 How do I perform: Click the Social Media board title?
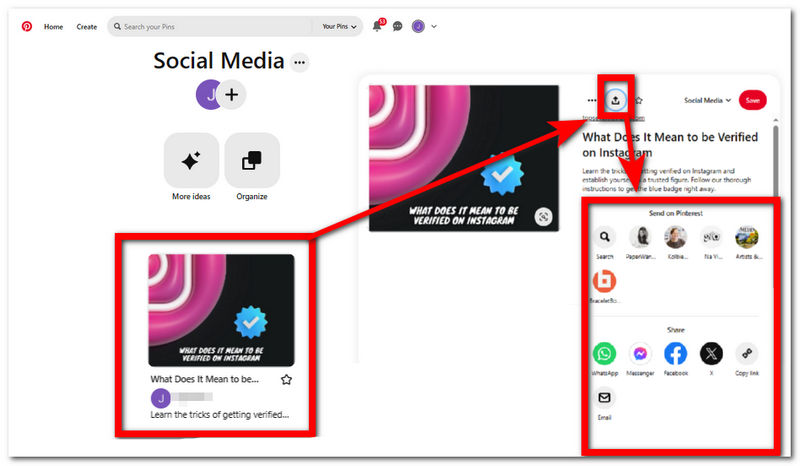pos(219,61)
